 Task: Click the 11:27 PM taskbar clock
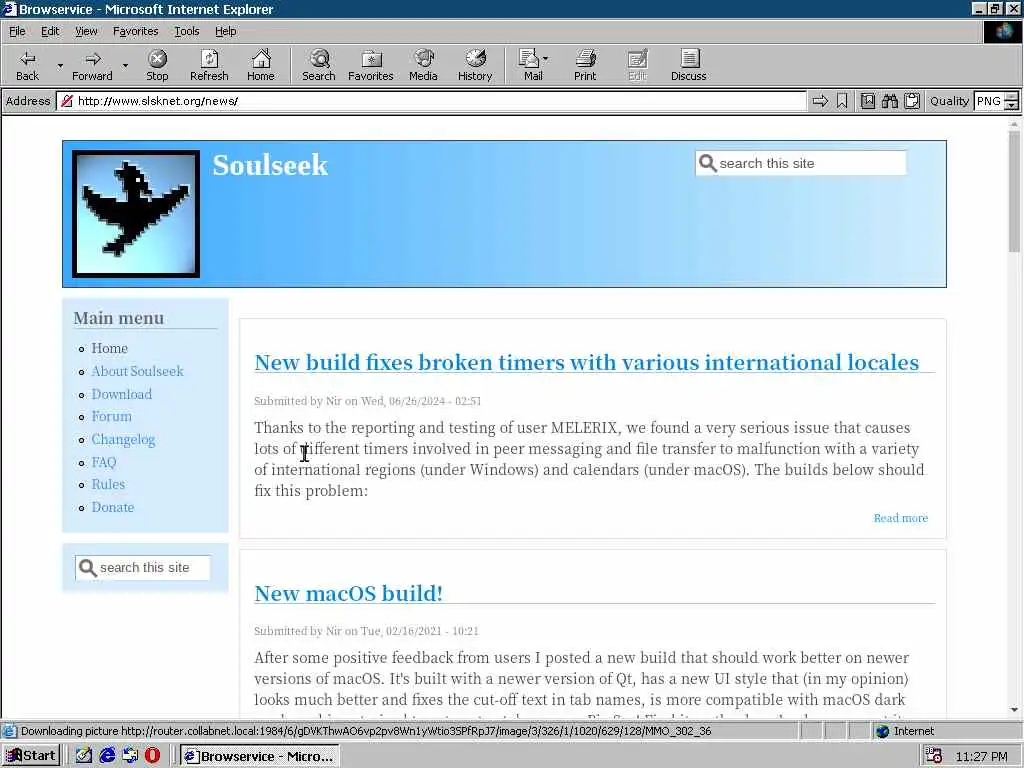[x=981, y=756]
